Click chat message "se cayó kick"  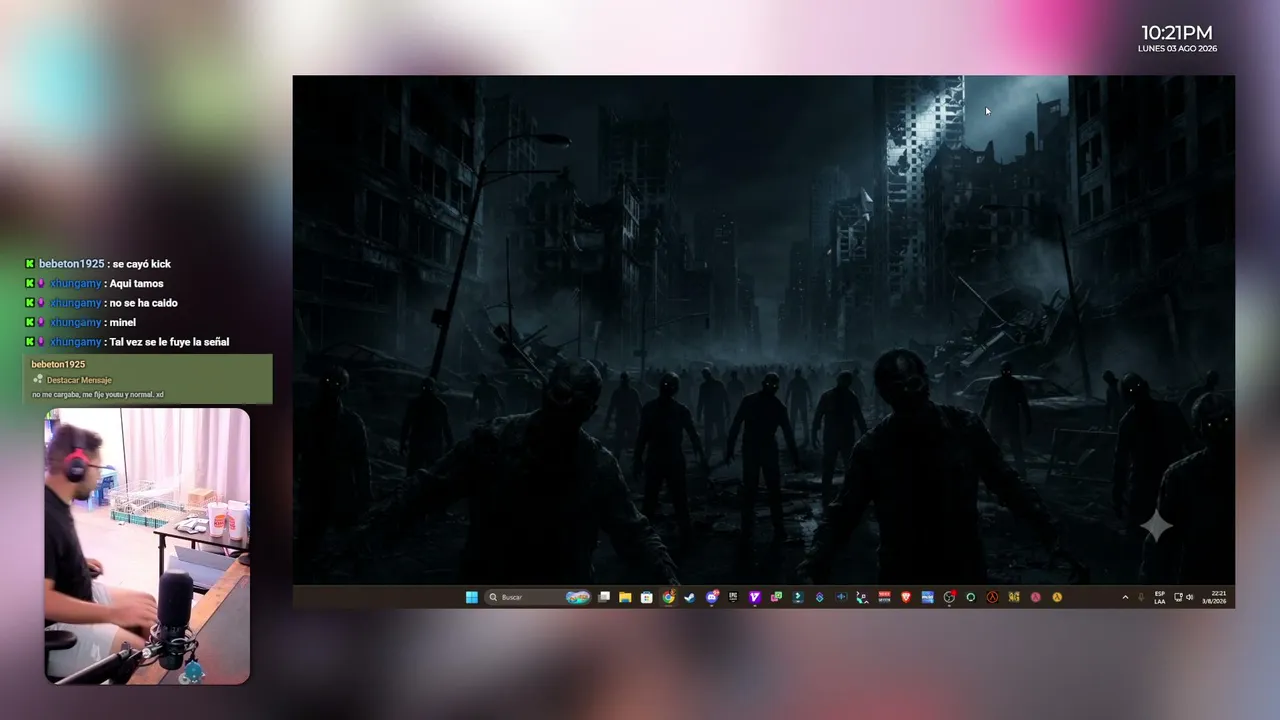(141, 264)
